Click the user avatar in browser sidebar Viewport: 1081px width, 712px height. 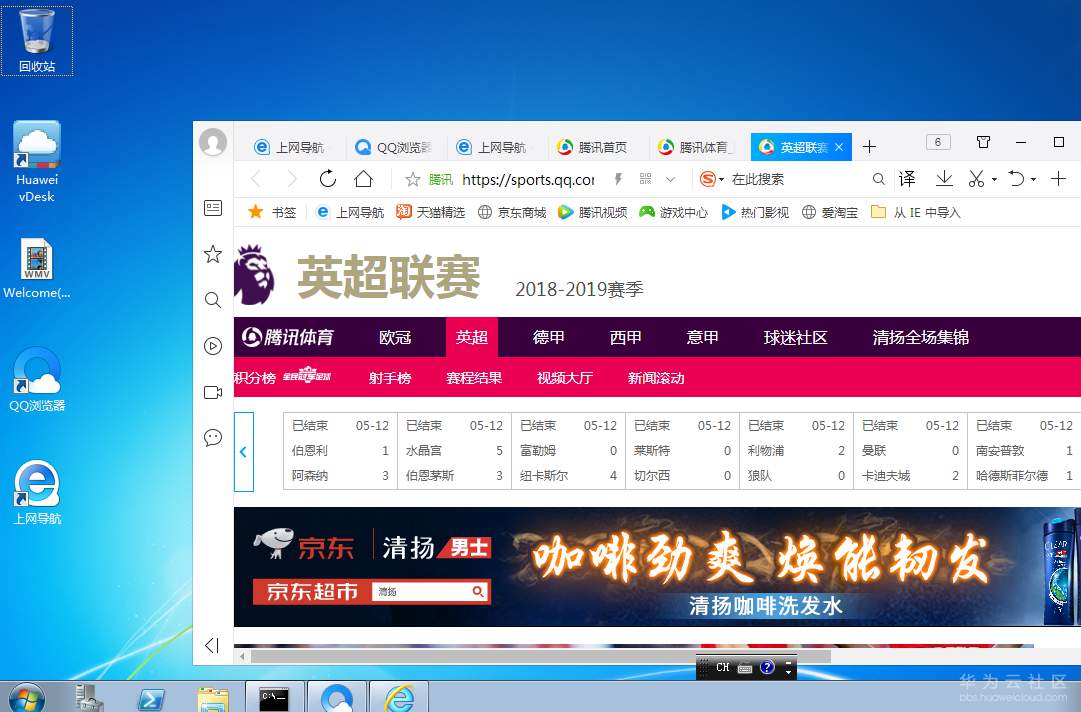tap(213, 143)
